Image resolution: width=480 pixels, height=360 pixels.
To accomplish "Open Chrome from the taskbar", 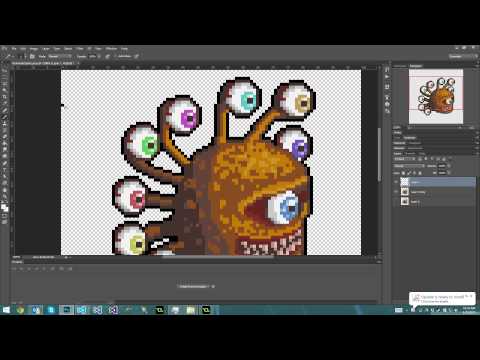I will [21, 310].
